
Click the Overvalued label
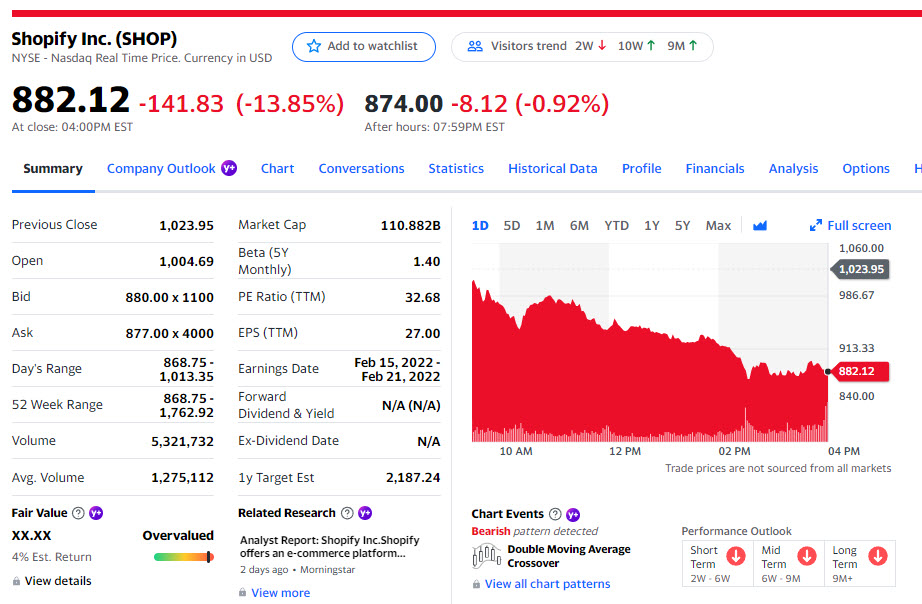[x=178, y=536]
